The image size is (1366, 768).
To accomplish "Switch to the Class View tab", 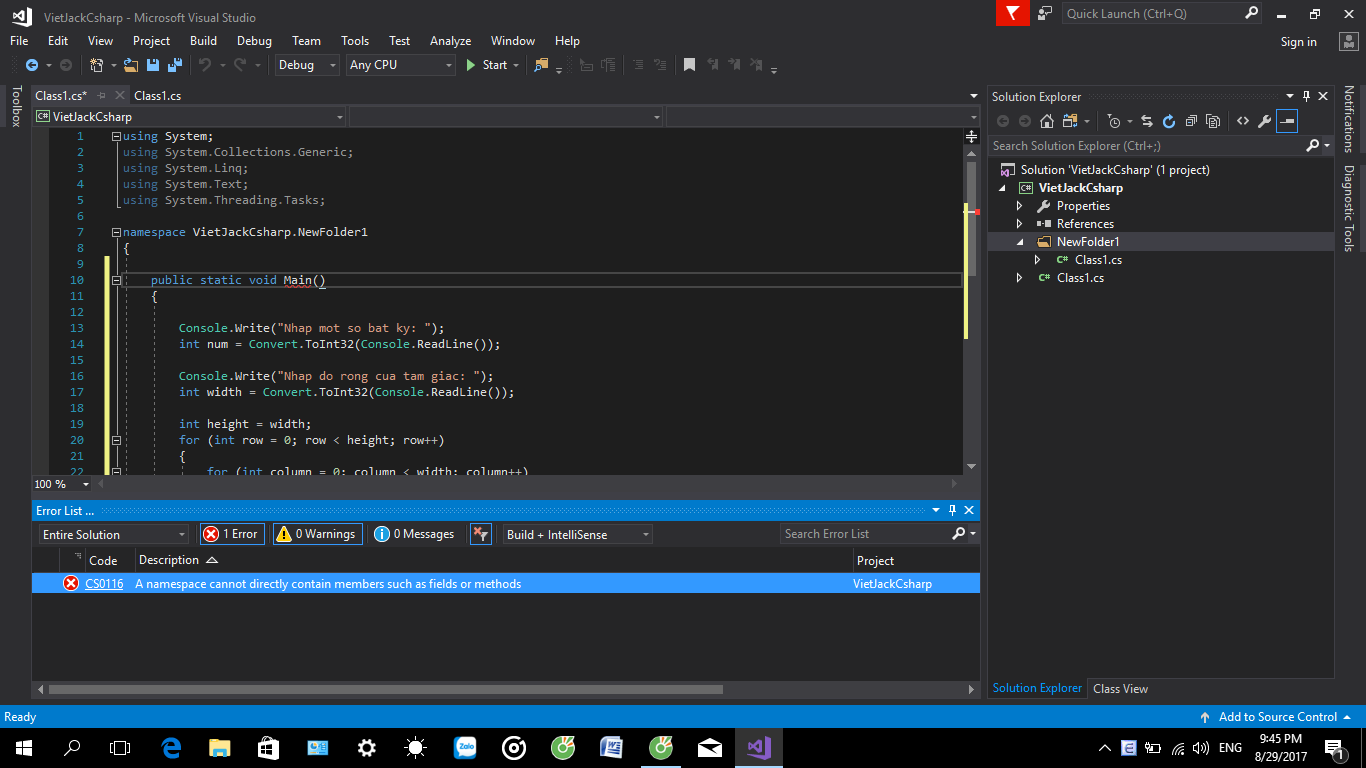I will (x=1120, y=689).
